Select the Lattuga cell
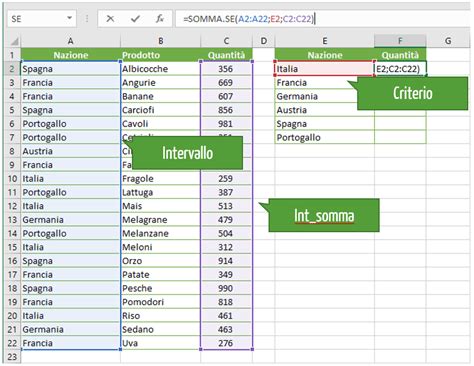Screen dimensions: 474x366 (x=160, y=192)
